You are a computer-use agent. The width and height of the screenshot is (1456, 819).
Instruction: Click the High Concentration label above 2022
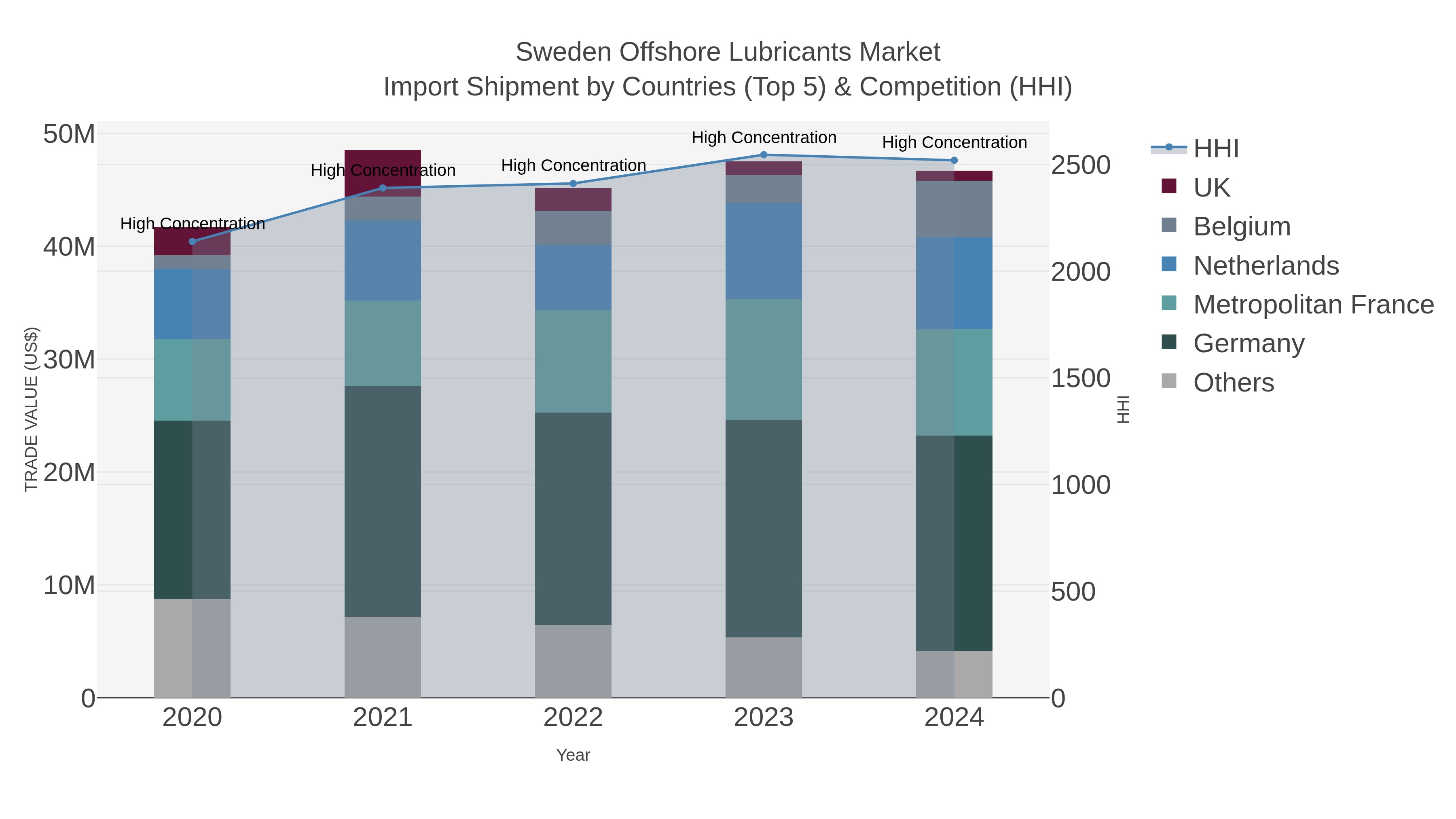click(573, 165)
